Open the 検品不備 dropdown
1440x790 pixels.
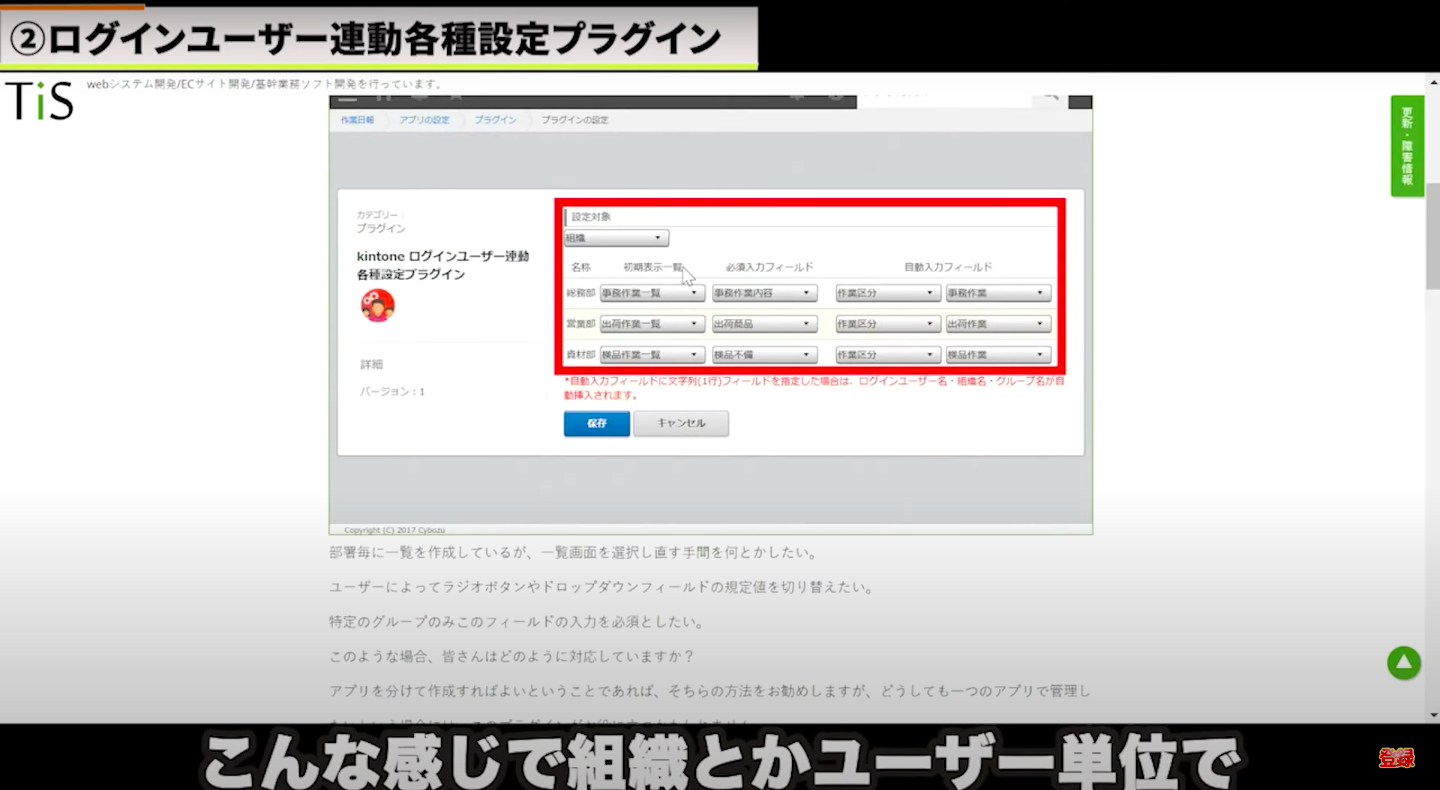pyautogui.click(x=764, y=355)
